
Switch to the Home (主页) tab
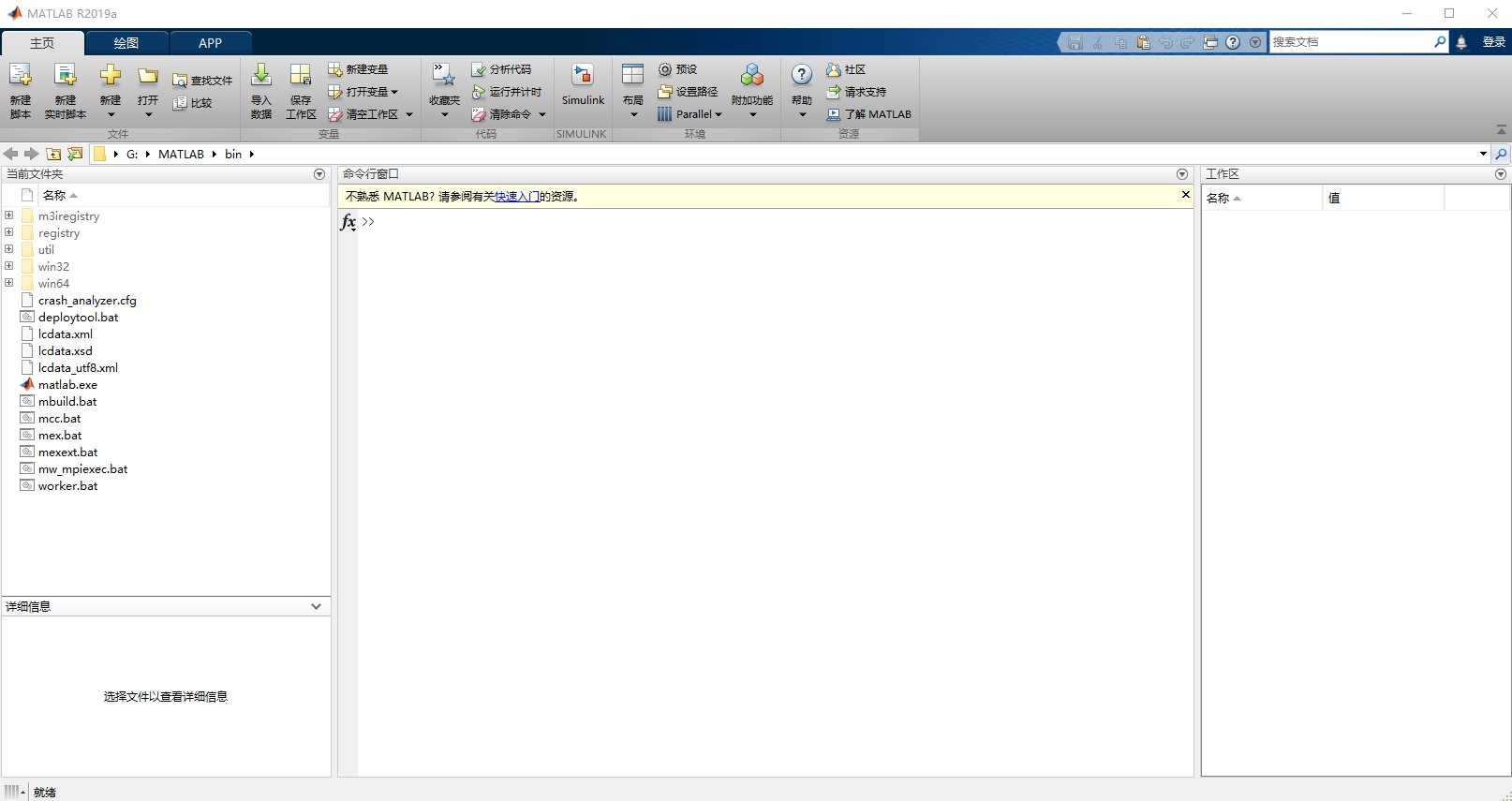point(42,43)
